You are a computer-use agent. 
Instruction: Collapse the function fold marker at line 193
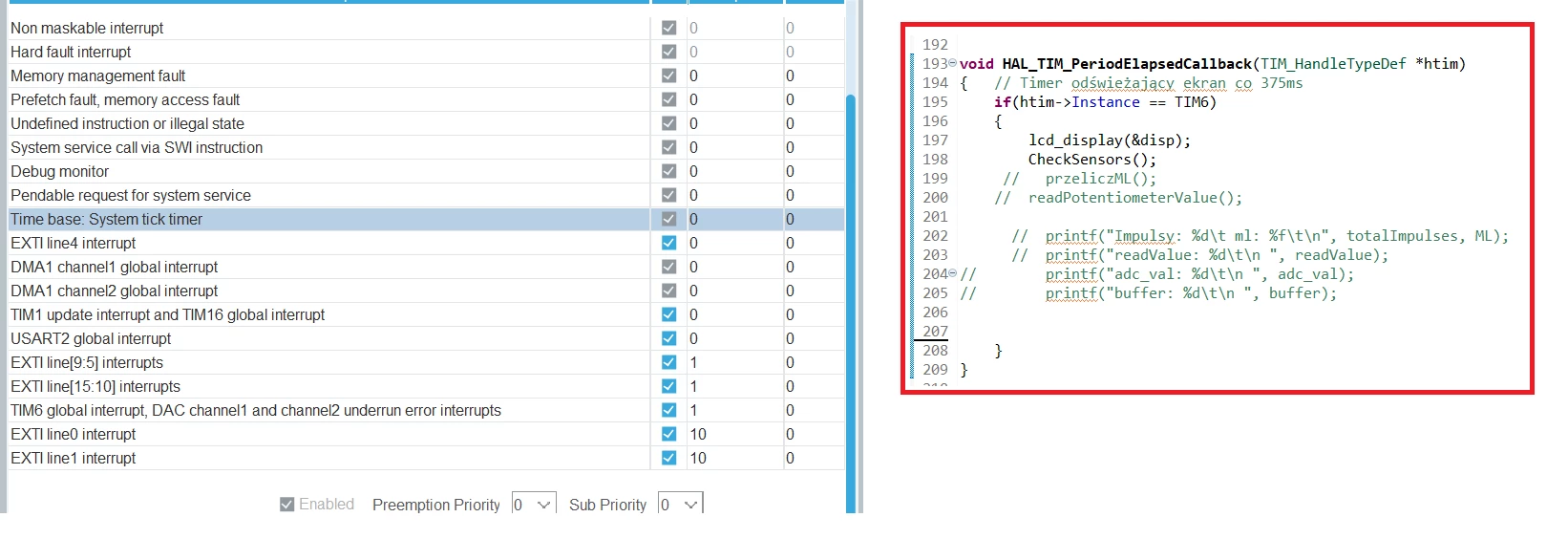click(x=952, y=63)
